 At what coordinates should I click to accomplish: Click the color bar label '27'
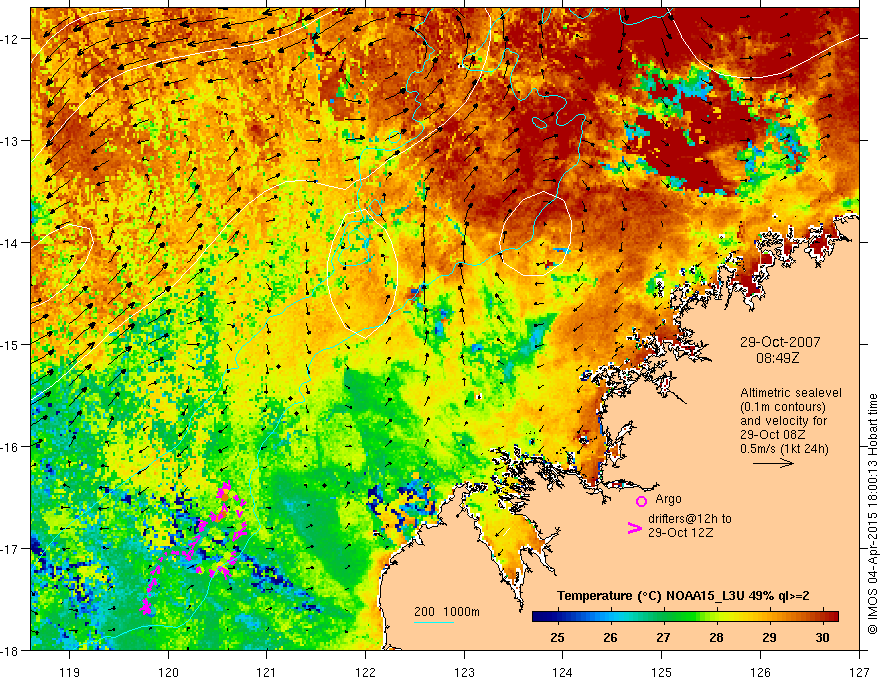click(x=663, y=638)
